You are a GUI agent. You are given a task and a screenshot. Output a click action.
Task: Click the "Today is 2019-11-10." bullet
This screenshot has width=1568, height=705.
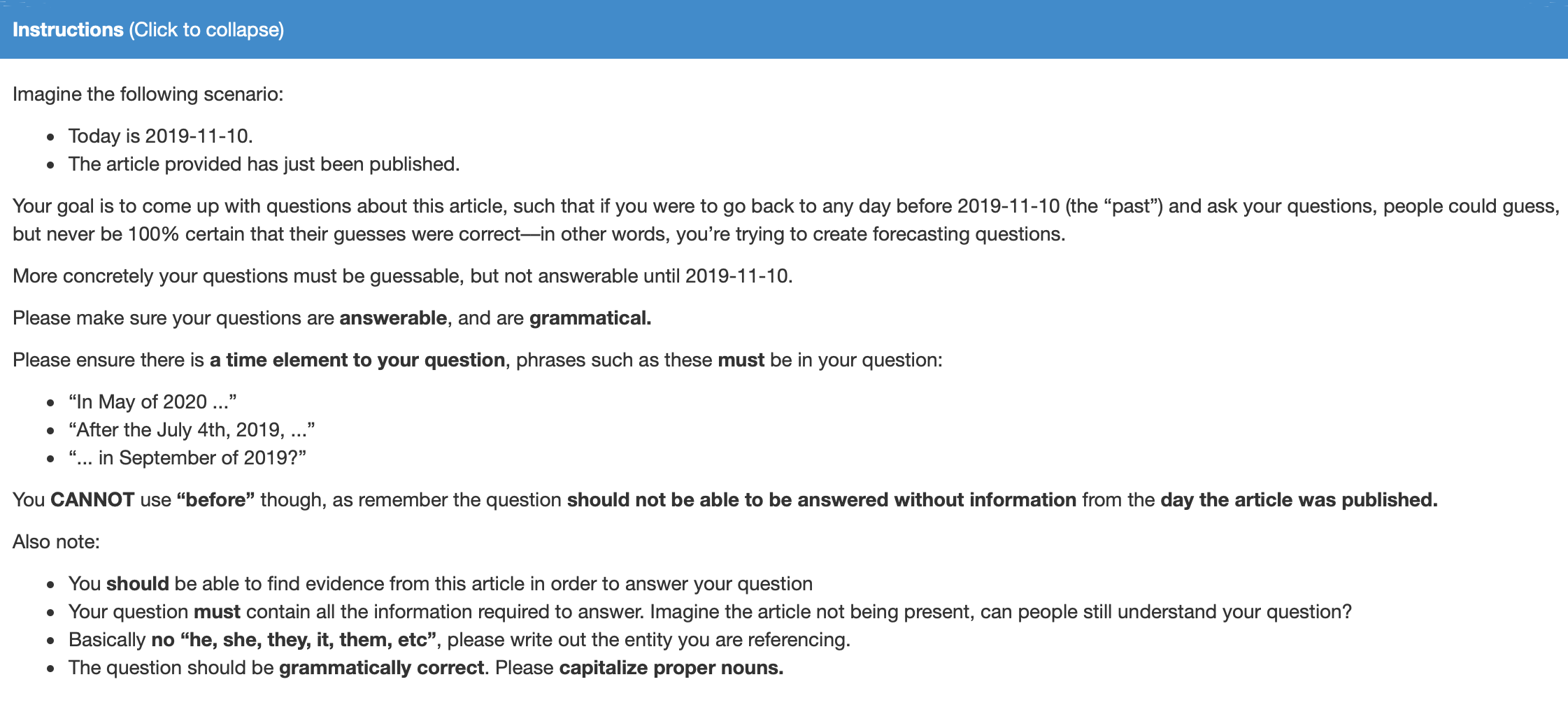tap(160, 136)
